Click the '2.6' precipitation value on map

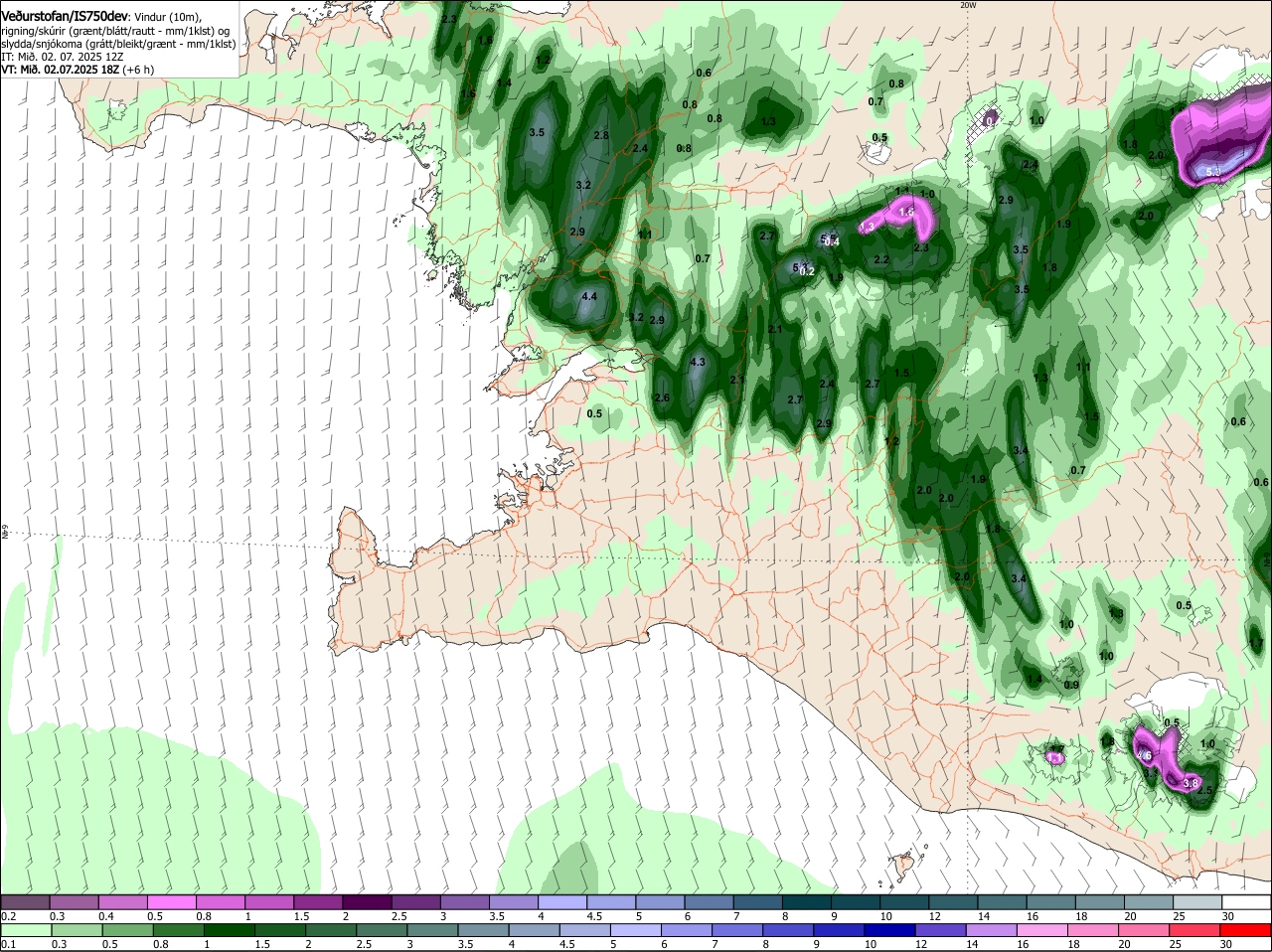coord(662,397)
